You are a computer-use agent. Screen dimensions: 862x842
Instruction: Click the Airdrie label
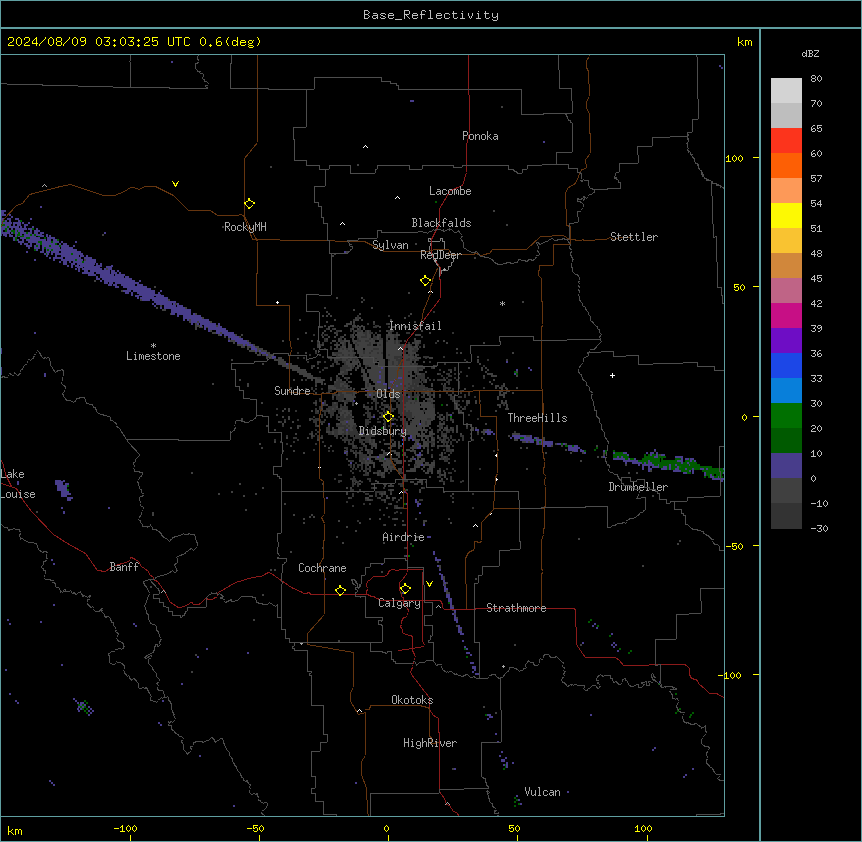[x=404, y=537]
